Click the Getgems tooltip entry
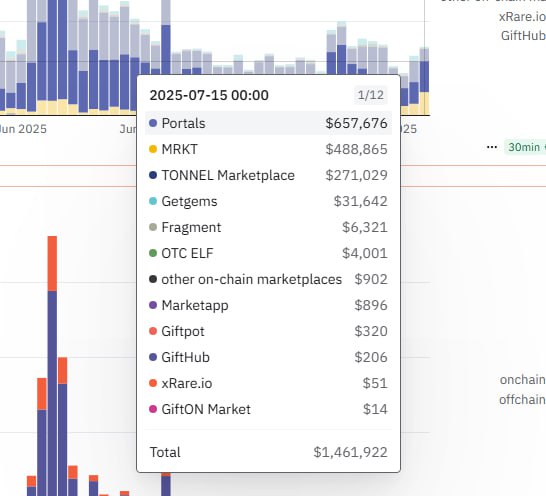 (268, 201)
